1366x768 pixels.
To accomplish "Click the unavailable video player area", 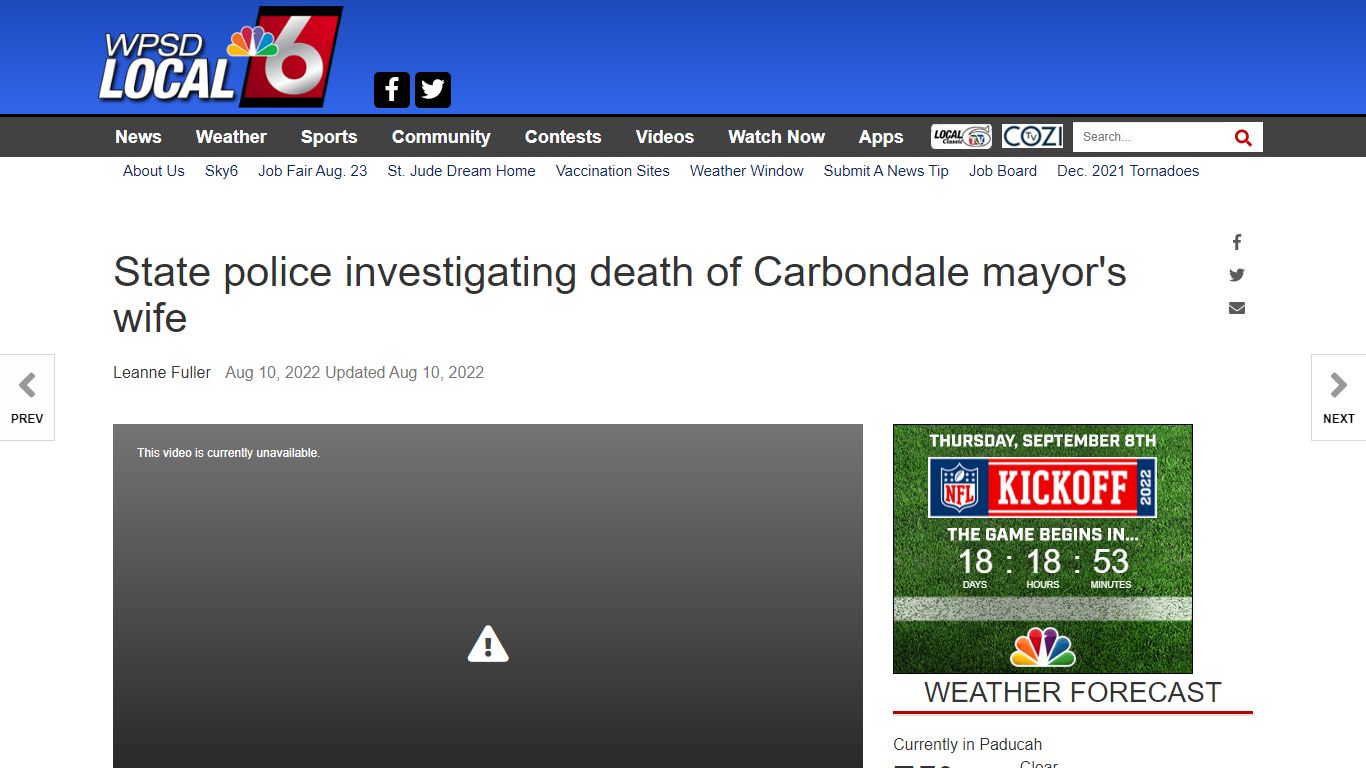I will [x=488, y=596].
